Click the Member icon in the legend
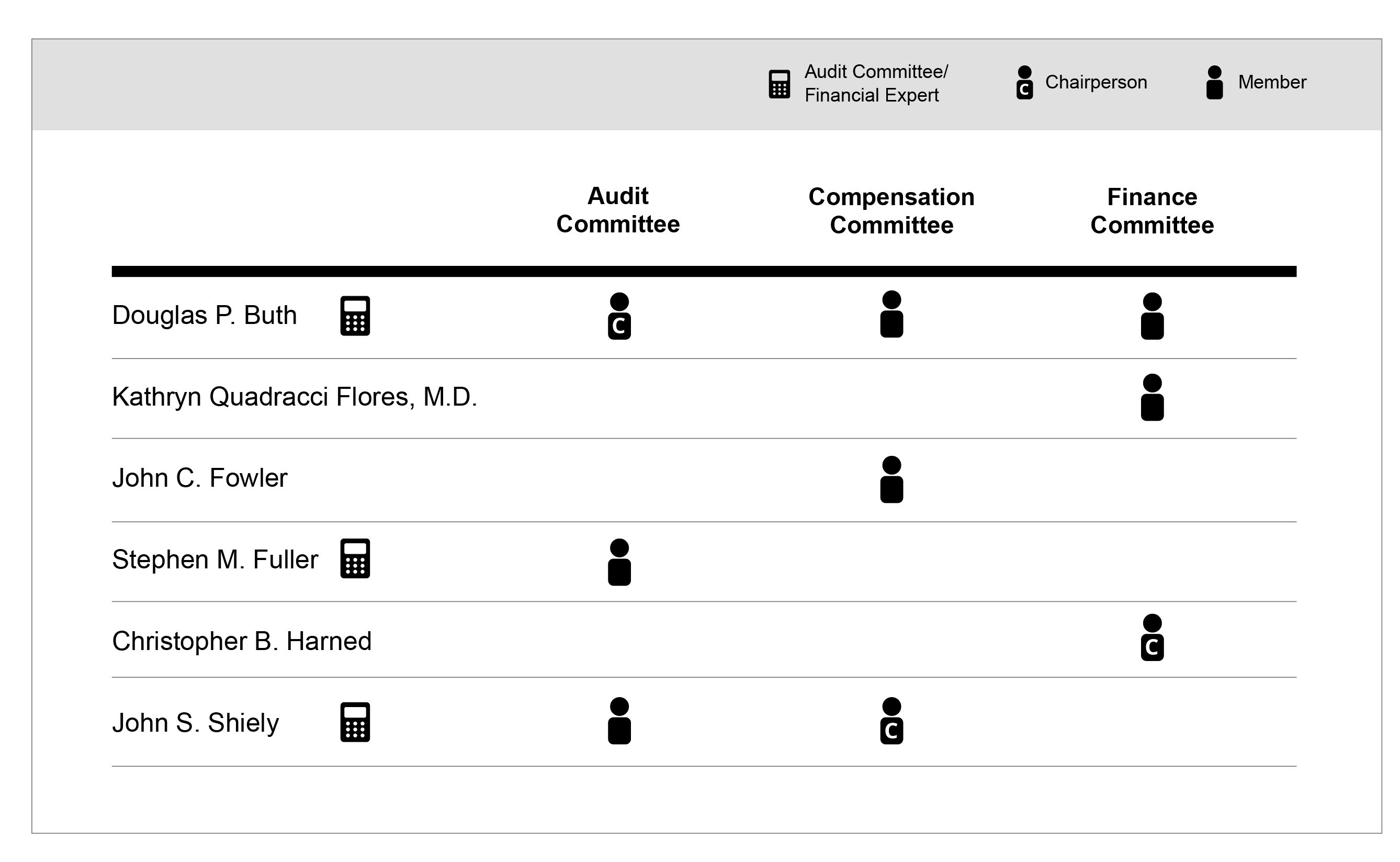Image resolution: width=1400 pixels, height=862 pixels. [1215, 83]
